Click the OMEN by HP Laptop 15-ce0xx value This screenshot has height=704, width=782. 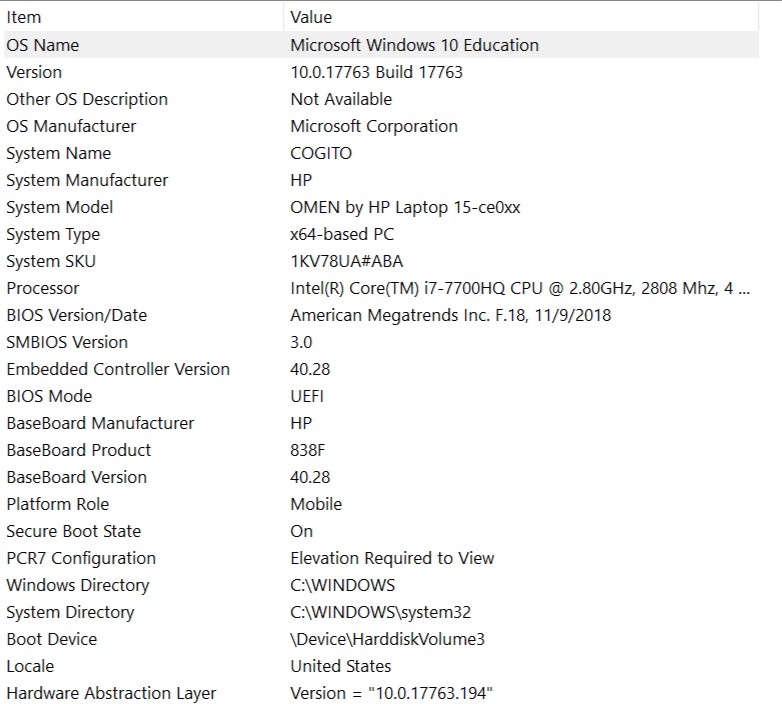405,206
